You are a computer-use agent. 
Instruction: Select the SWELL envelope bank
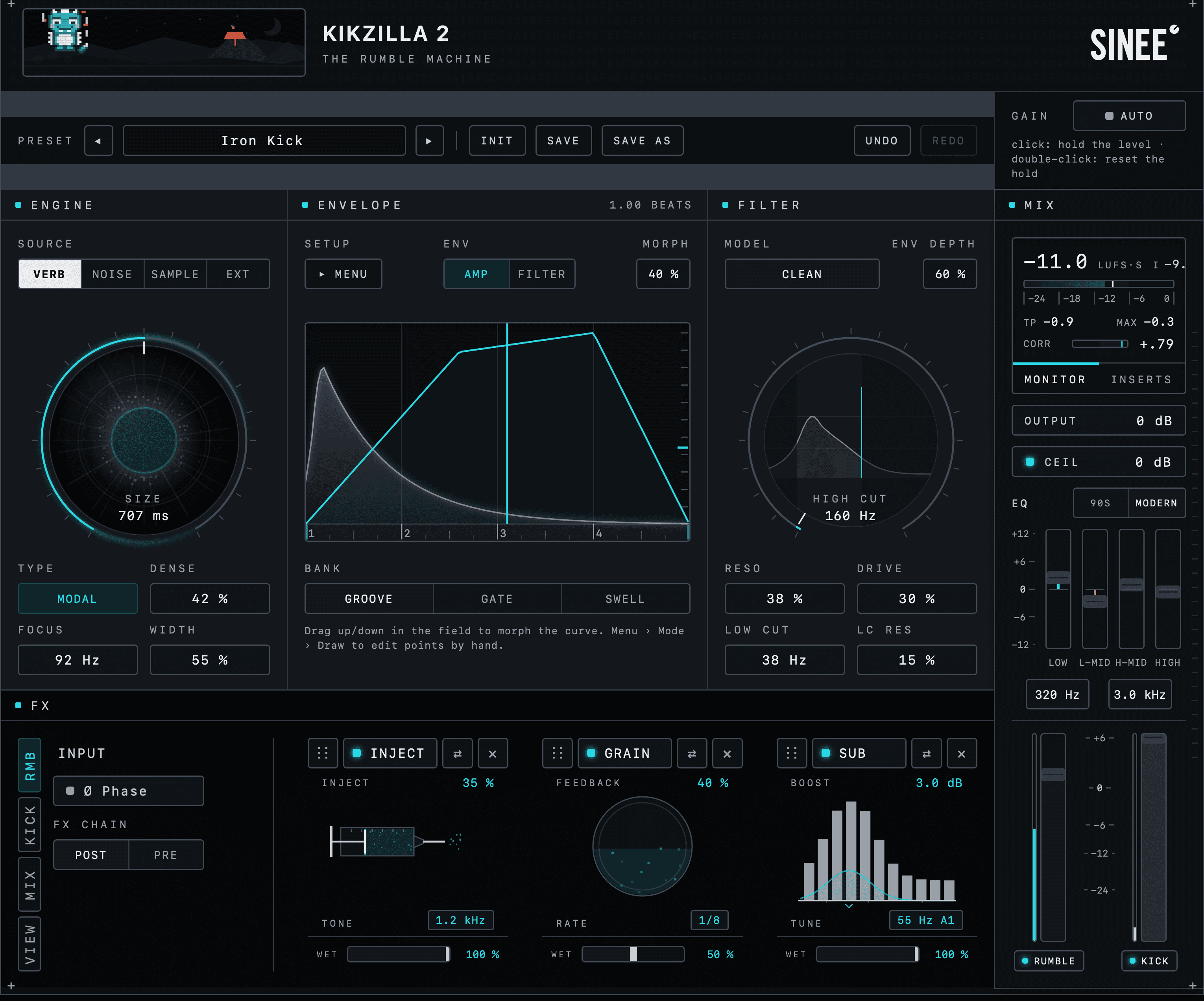(626, 598)
